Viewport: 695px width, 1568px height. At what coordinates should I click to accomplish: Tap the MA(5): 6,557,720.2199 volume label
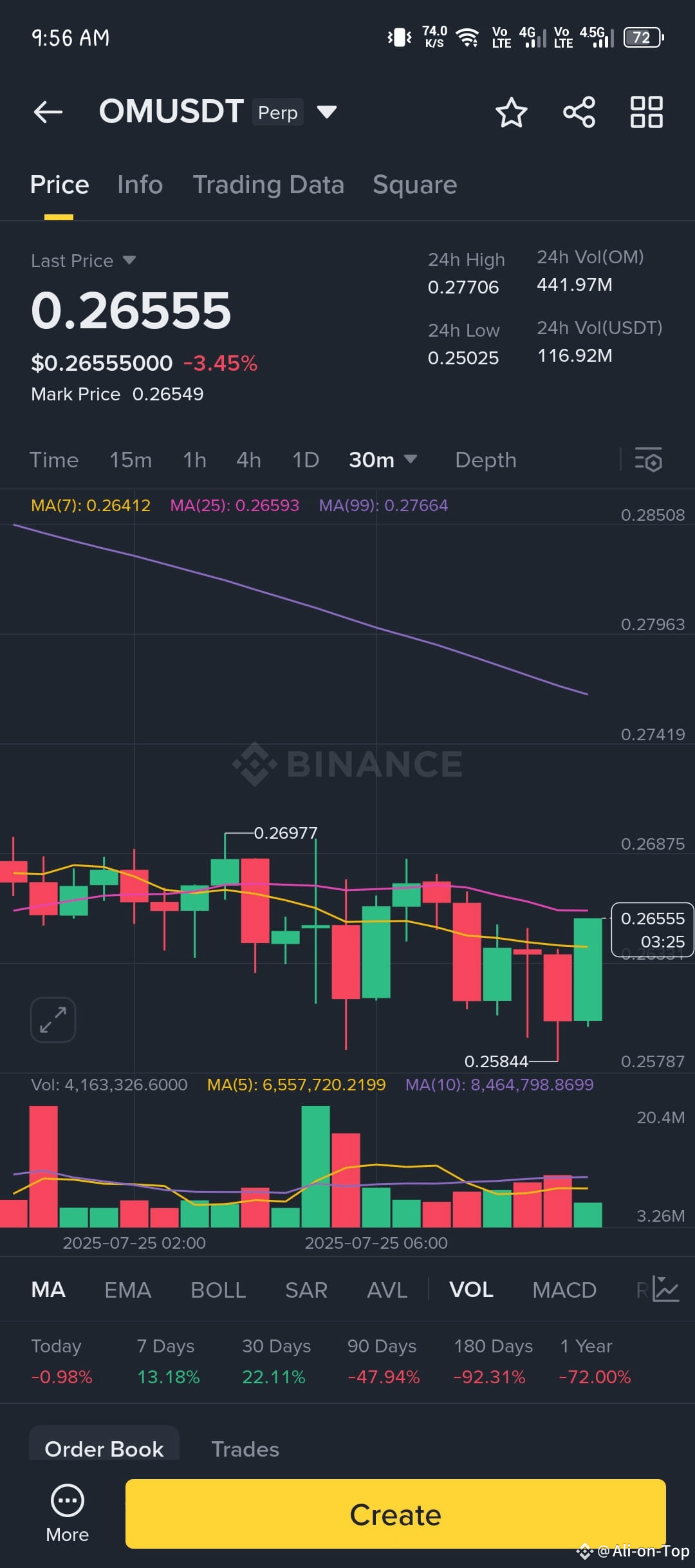coord(296,1085)
